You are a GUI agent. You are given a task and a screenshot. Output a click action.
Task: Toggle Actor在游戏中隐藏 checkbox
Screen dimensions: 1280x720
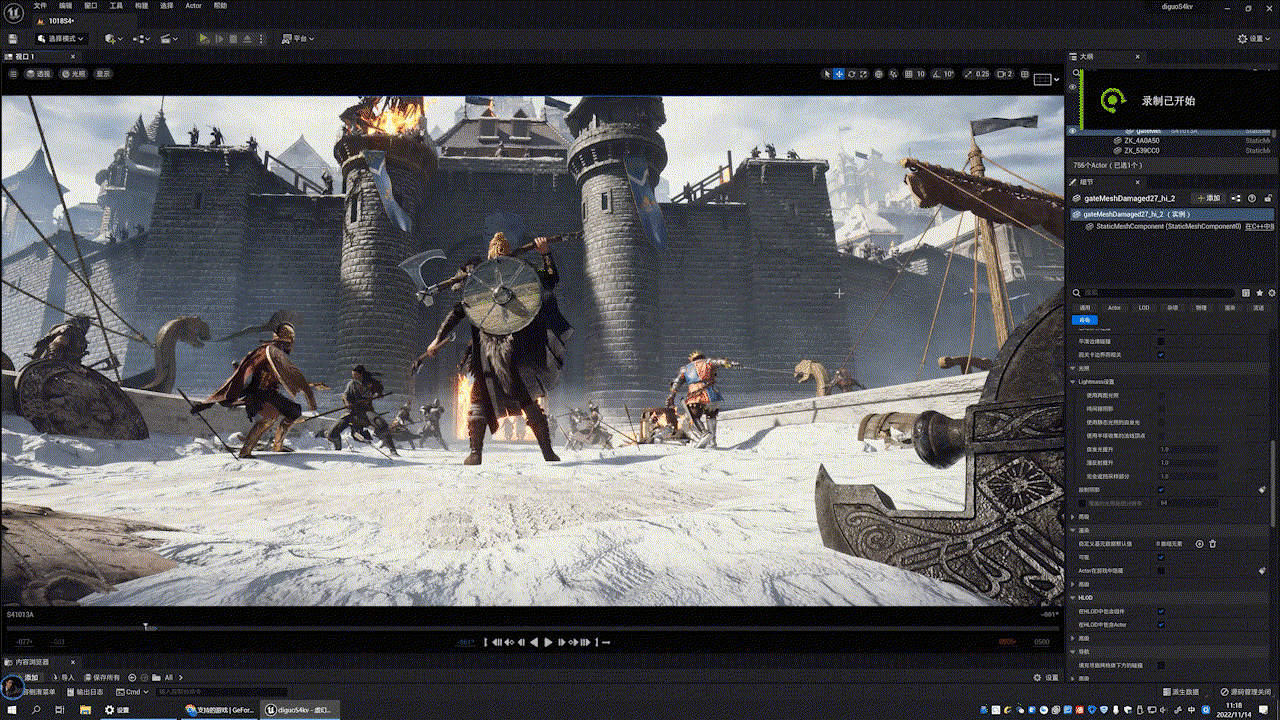click(x=1161, y=570)
